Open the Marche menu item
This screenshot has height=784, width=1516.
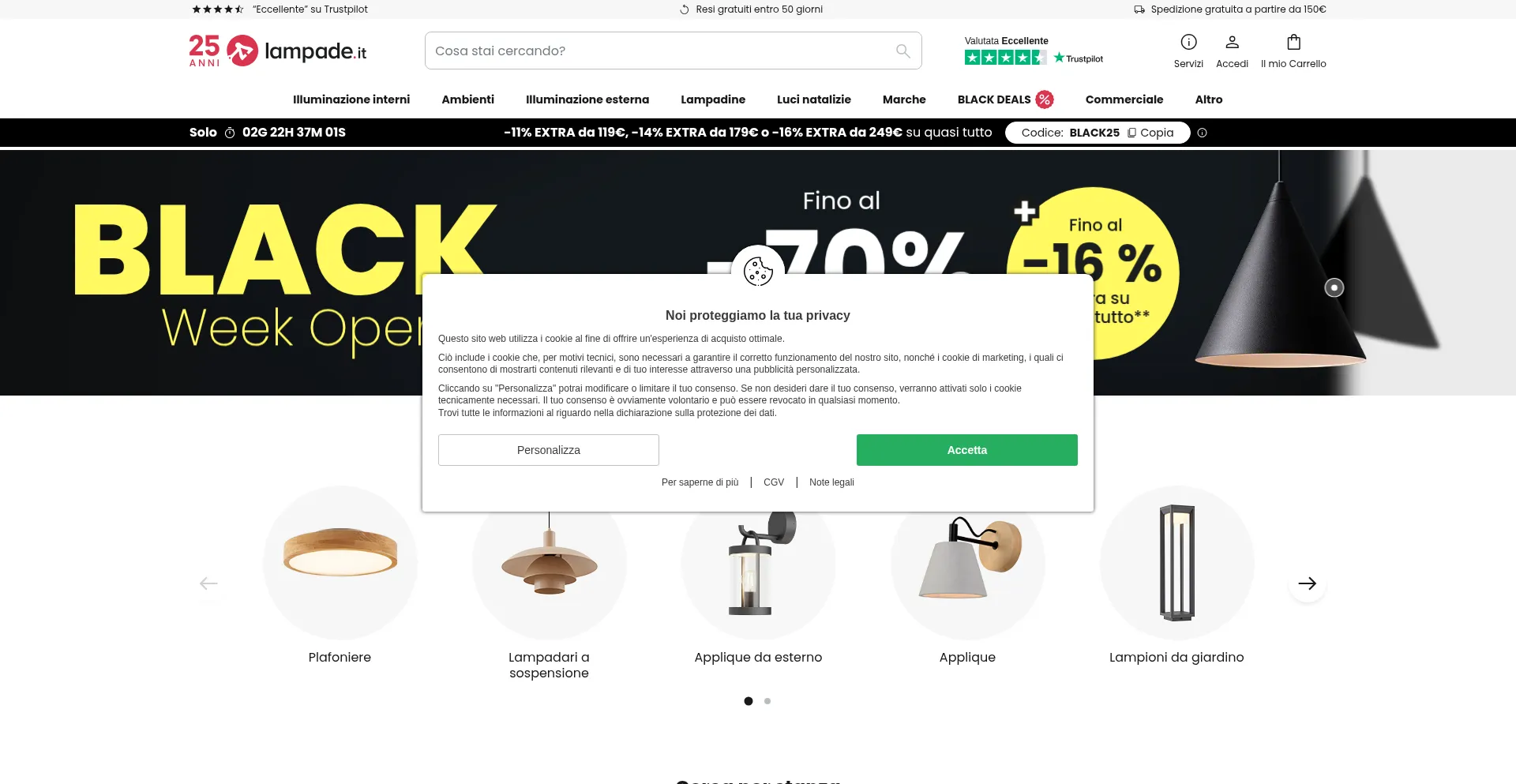click(x=904, y=99)
